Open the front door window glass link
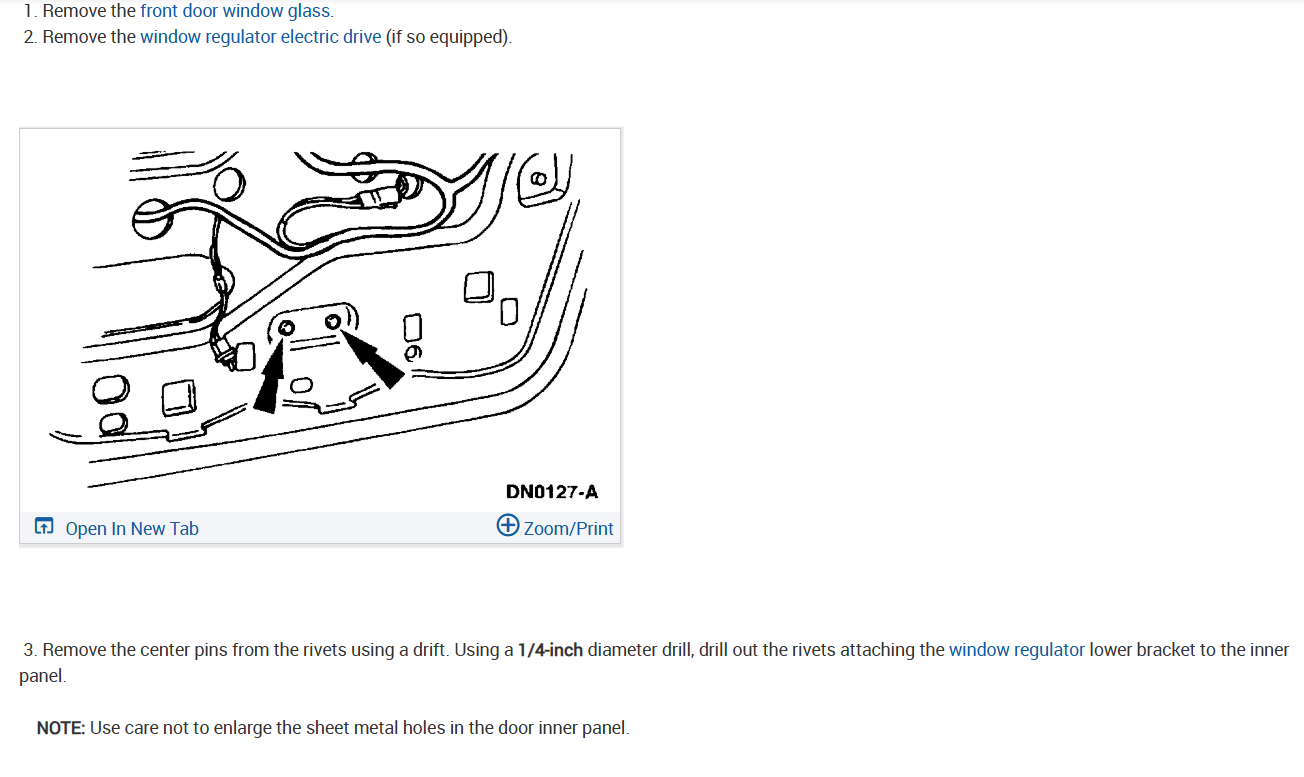 click(235, 12)
